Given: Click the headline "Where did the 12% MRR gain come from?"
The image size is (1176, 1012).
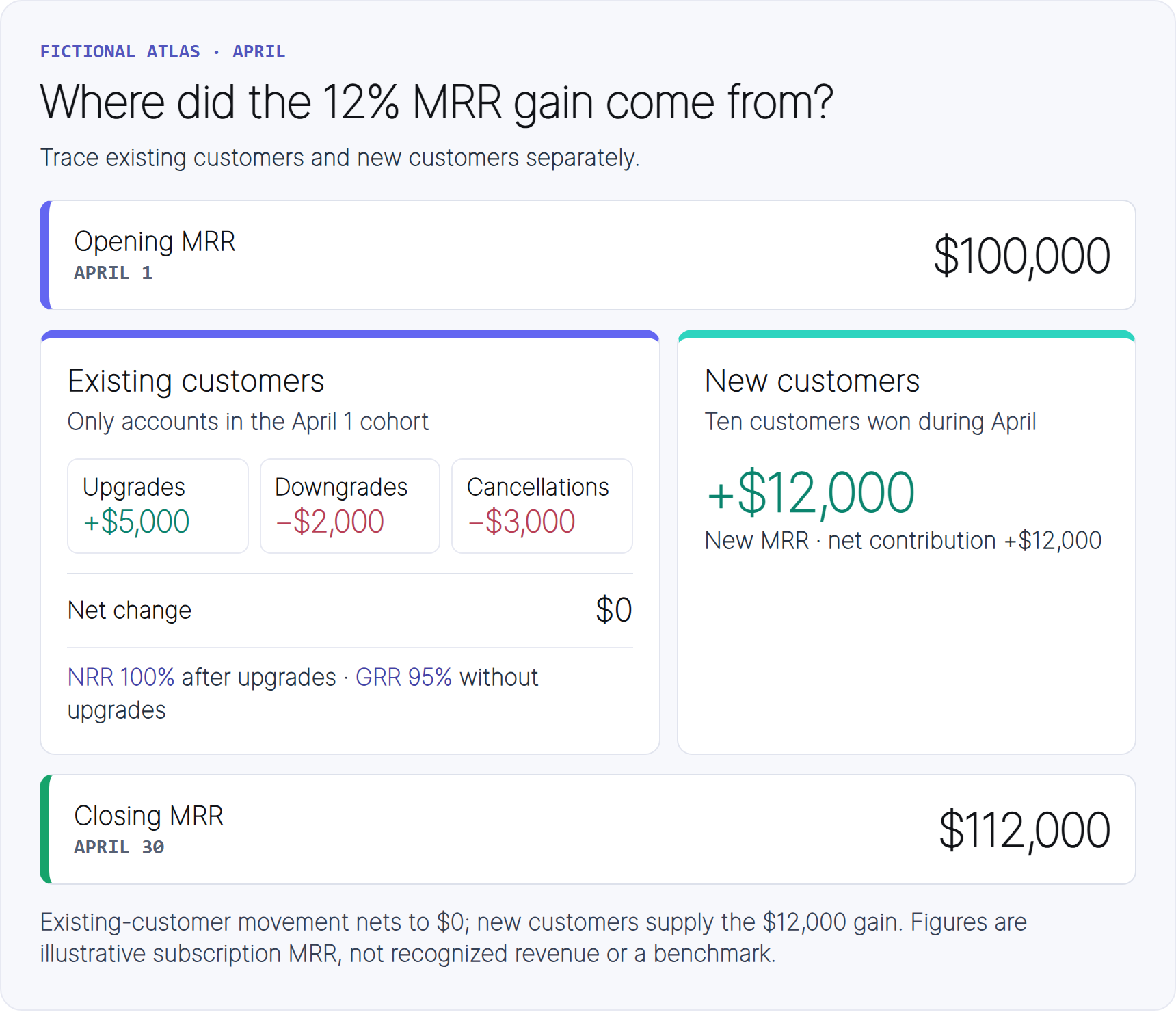Looking at the screenshot, I should [436, 103].
